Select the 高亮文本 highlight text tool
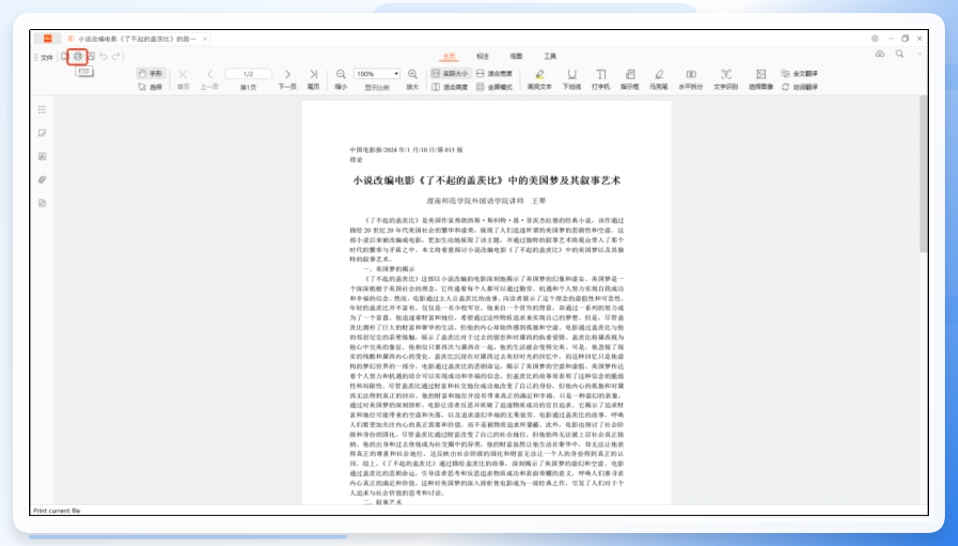The width and height of the screenshot is (958, 546). [x=539, y=79]
